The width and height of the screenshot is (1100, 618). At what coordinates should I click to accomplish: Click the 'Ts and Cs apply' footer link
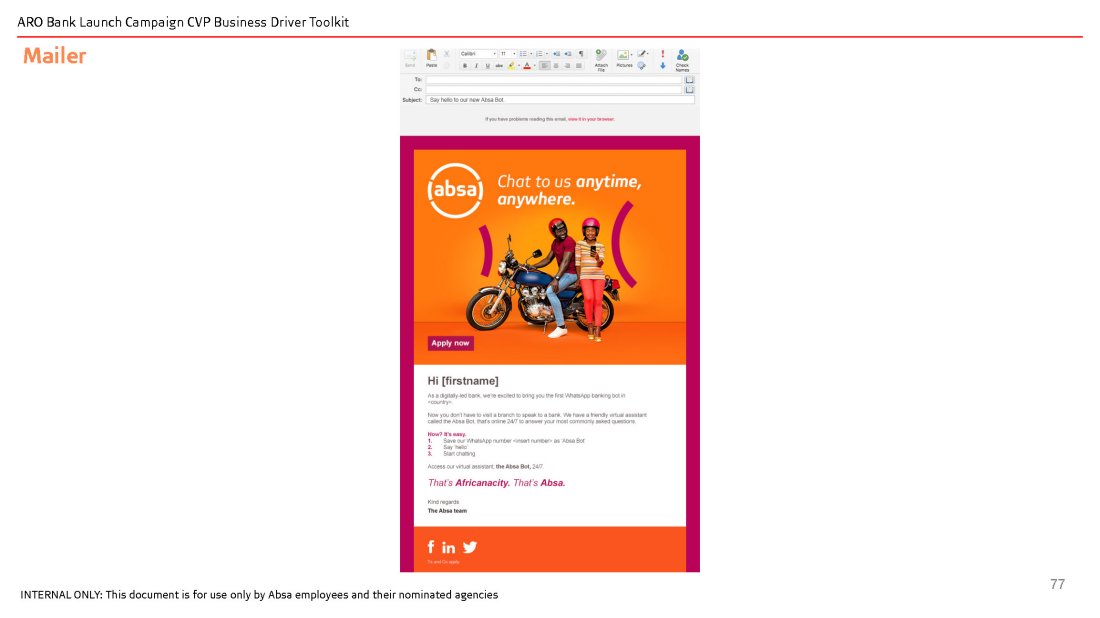pyautogui.click(x=443, y=562)
